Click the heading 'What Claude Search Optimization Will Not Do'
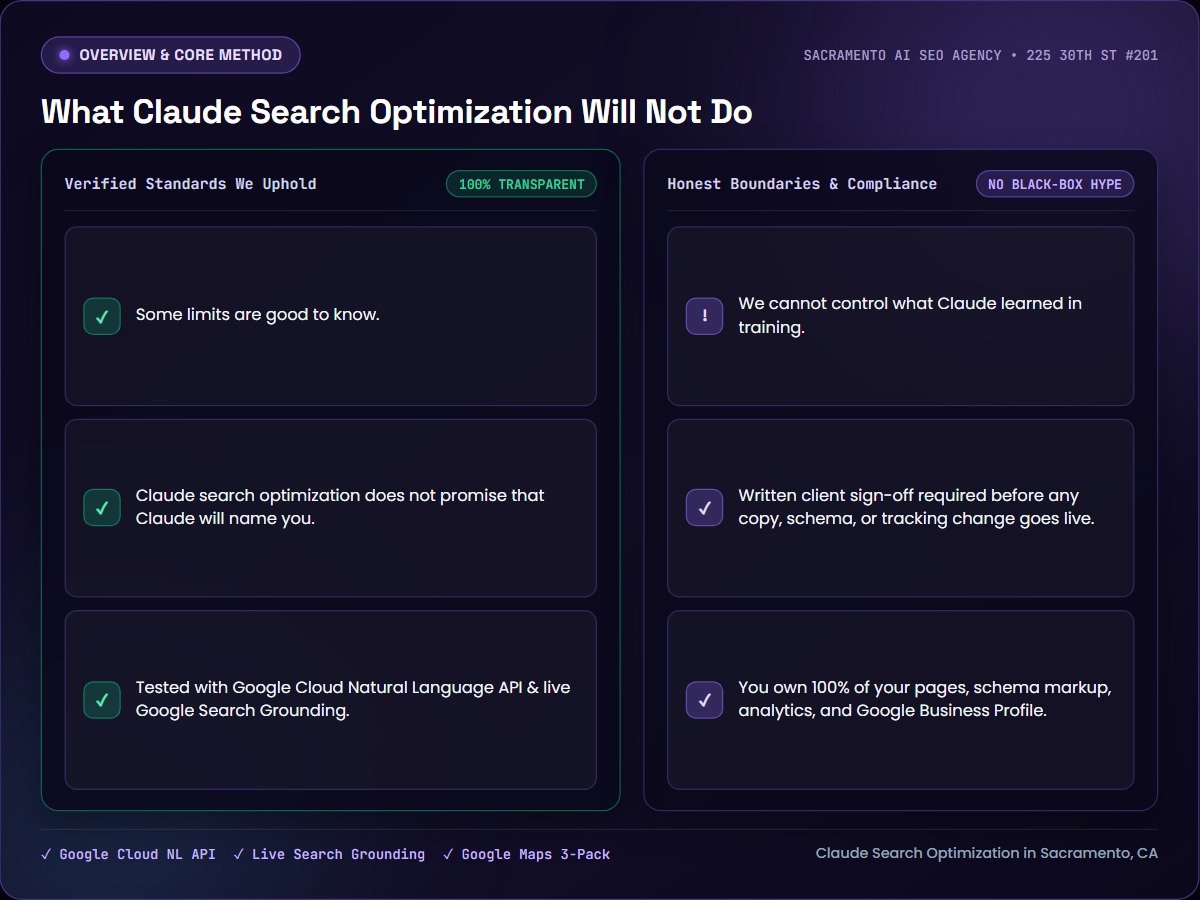Image resolution: width=1200 pixels, height=900 pixels. (x=397, y=112)
